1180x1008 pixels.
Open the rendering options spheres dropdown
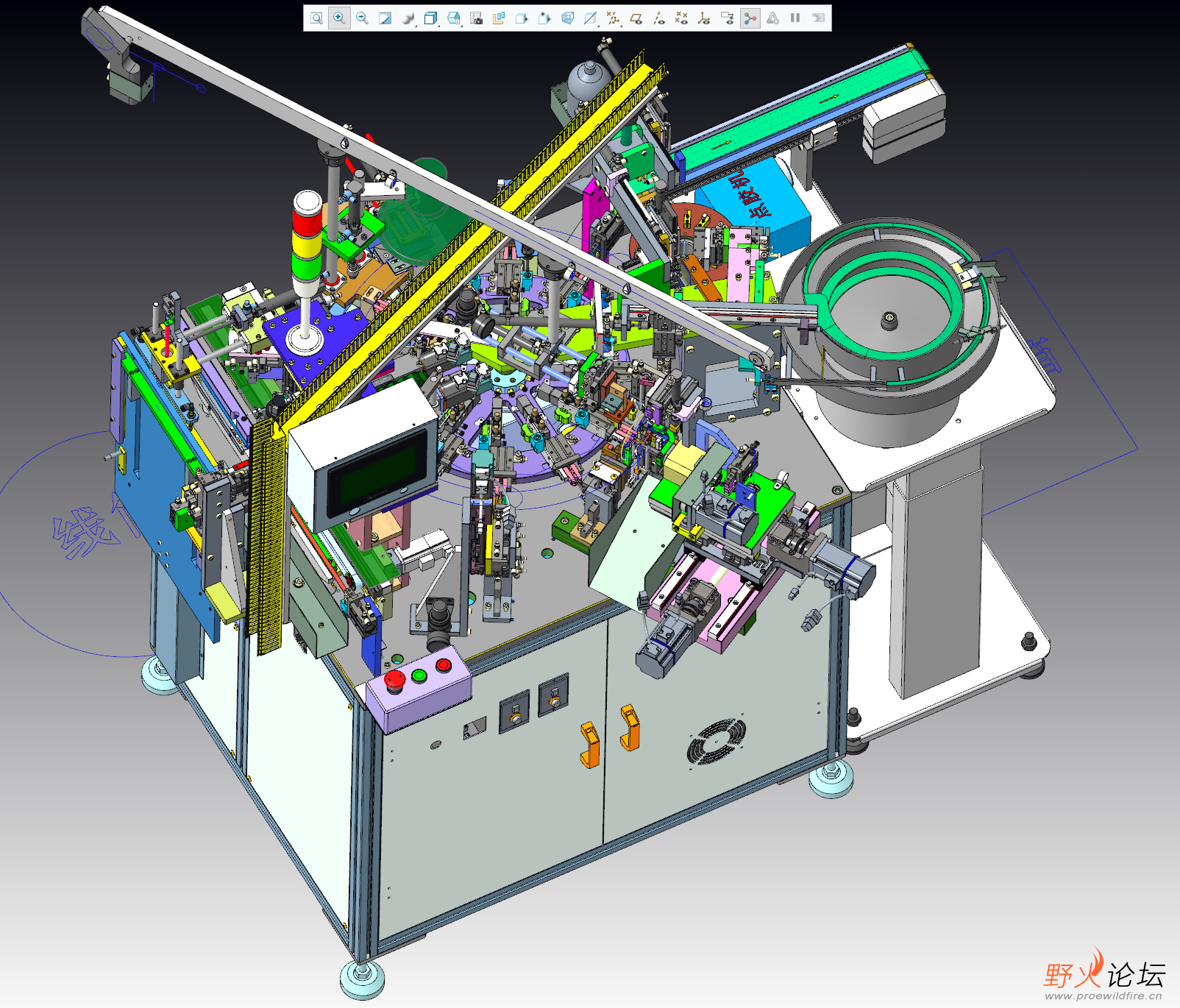coord(408,18)
